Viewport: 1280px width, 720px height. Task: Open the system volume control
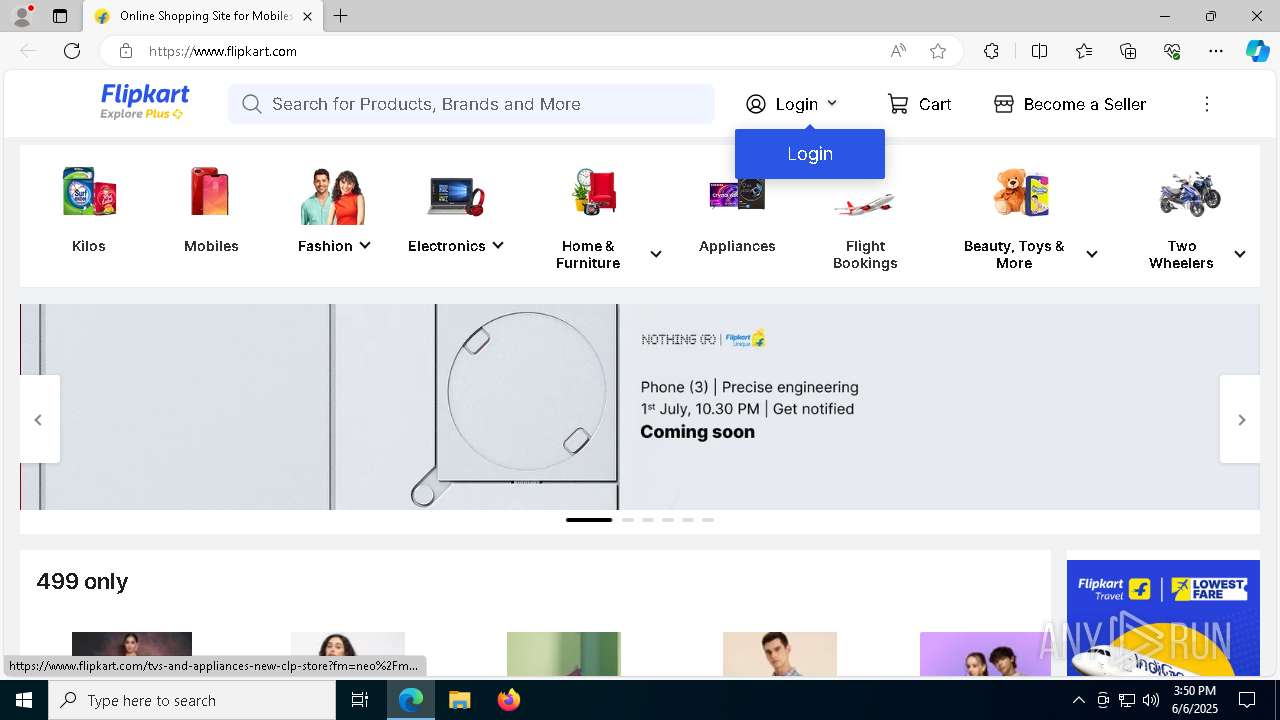click(1151, 700)
